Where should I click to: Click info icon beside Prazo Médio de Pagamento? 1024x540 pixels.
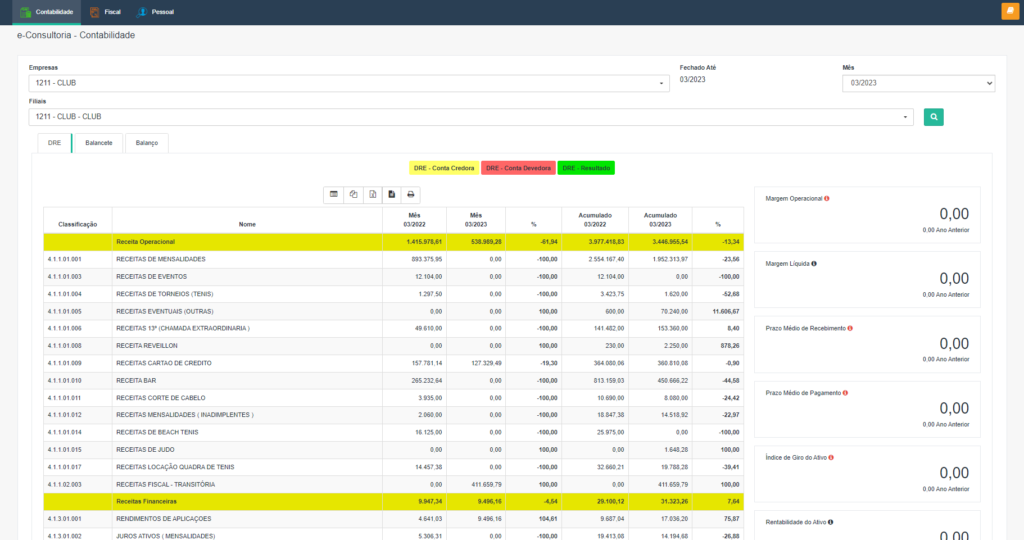click(845, 393)
